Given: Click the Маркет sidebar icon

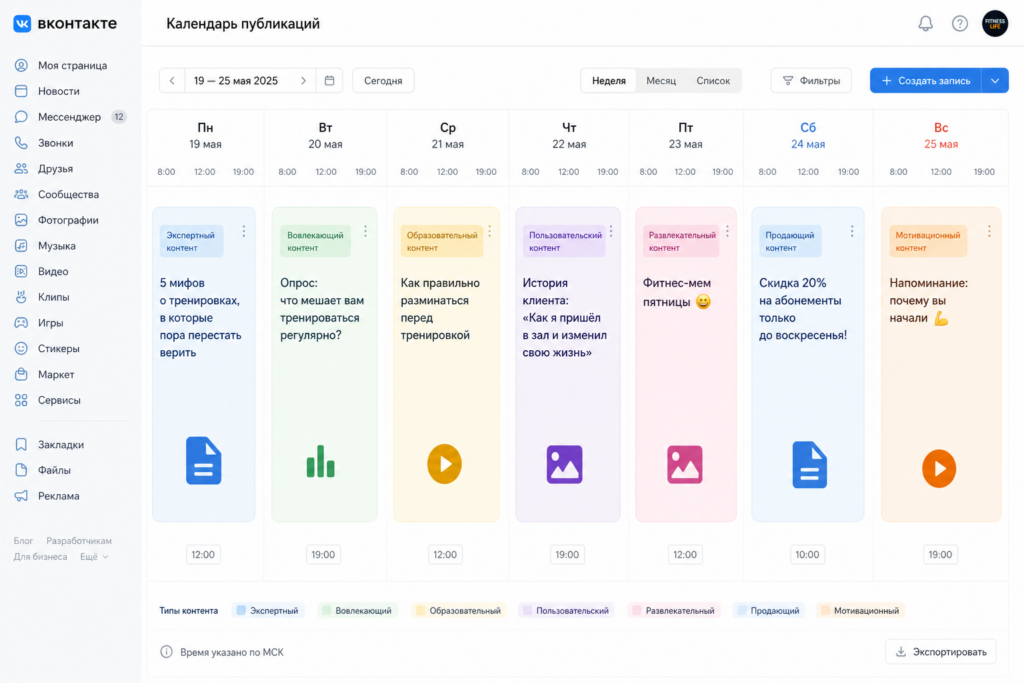Looking at the screenshot, I should click(x=22, y=374).
